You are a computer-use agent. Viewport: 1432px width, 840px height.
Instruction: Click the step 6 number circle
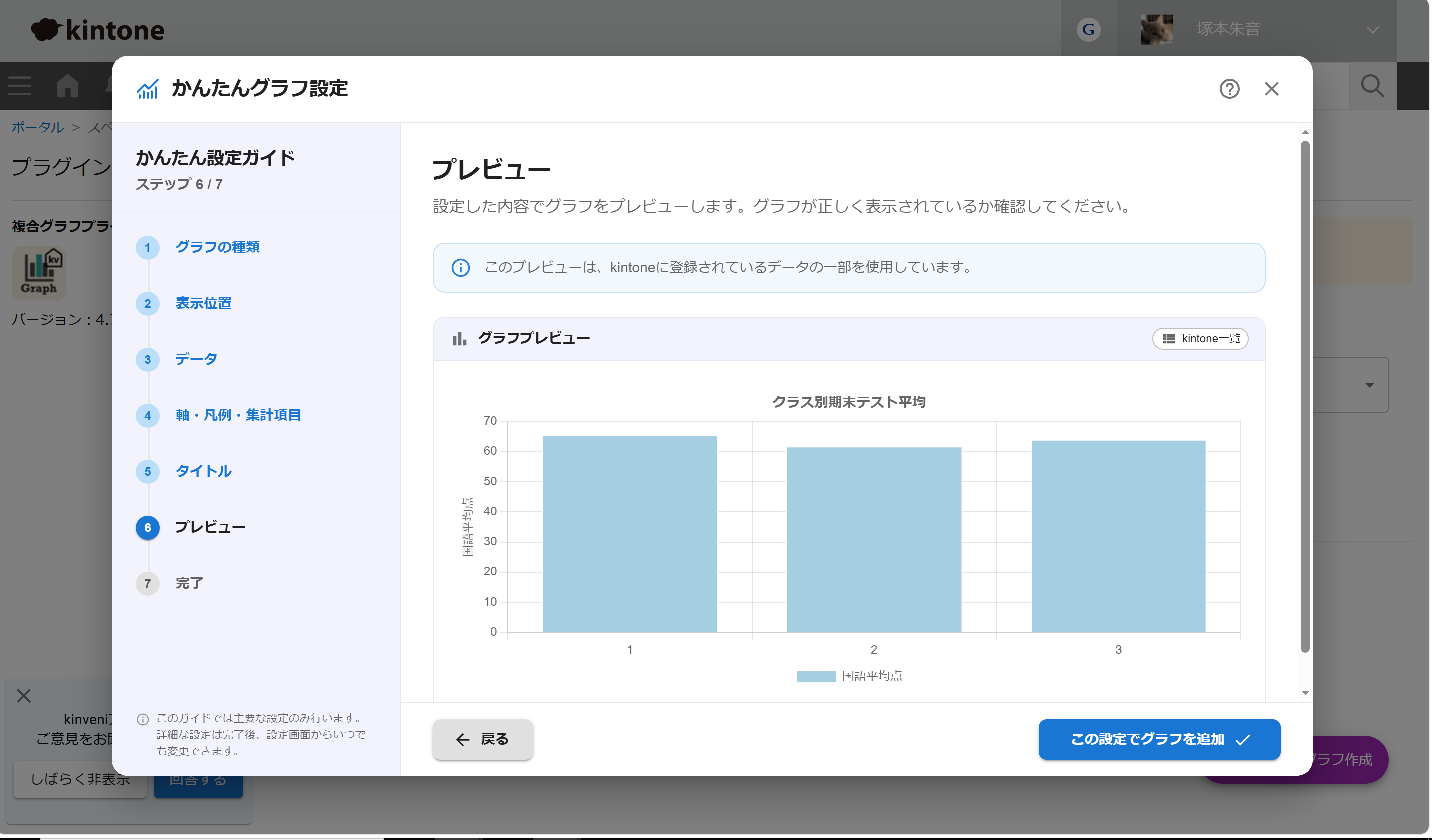148,528
